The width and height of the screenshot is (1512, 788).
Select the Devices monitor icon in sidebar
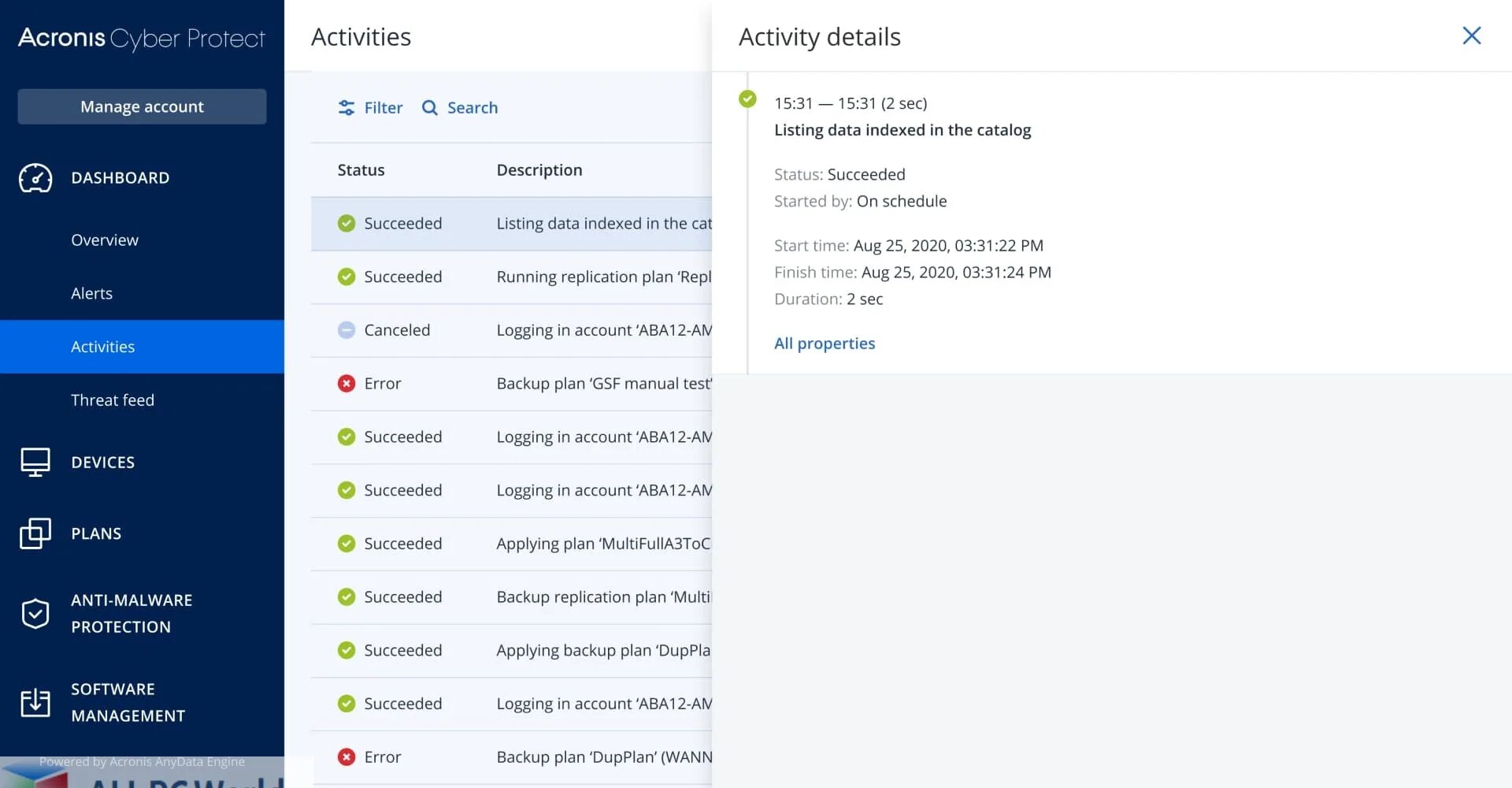(x=35, y=462)
